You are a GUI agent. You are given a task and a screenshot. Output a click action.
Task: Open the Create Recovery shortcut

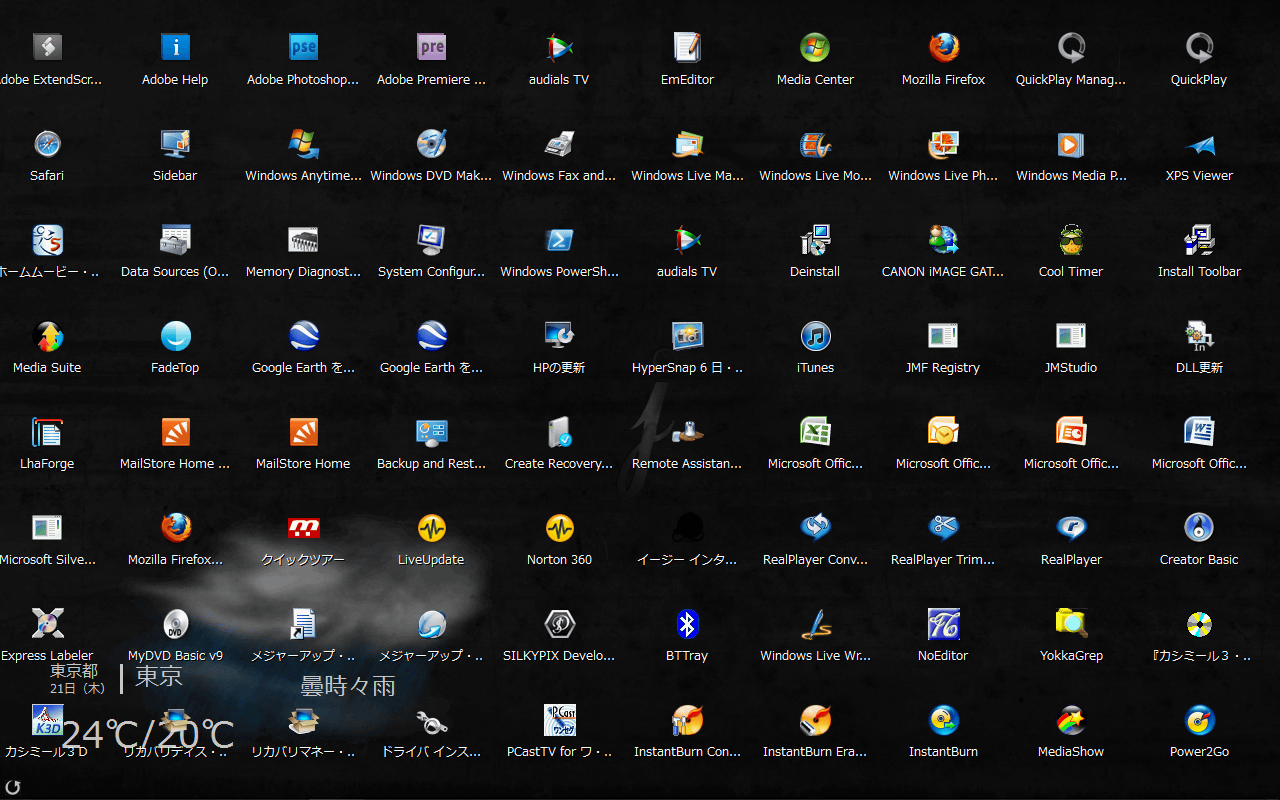coord(559,431)
